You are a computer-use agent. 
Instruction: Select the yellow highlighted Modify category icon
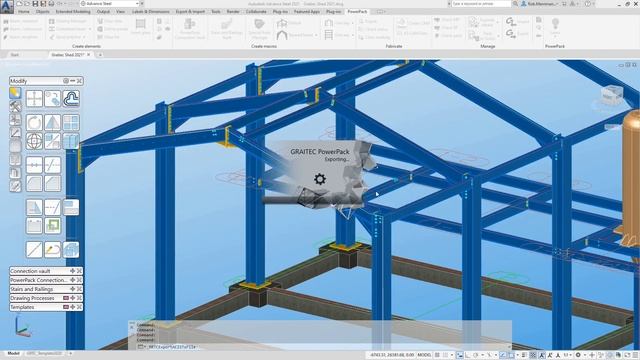[15, 93]
